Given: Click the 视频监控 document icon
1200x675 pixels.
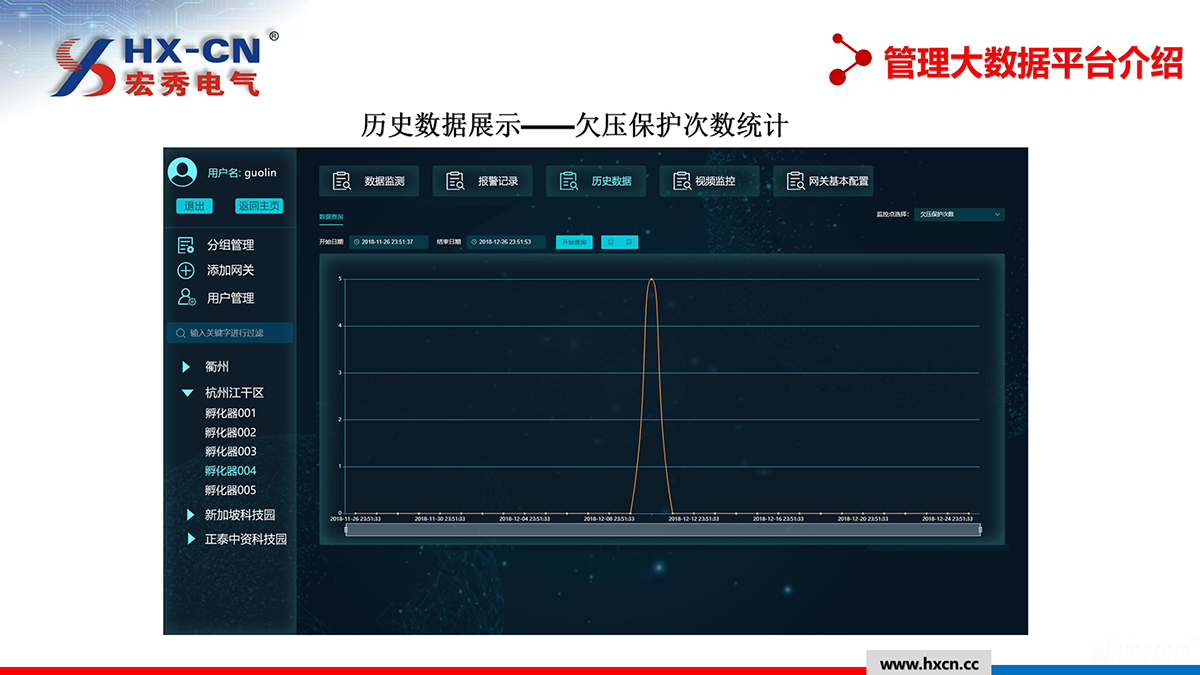Looking at the screenshot, I should [682, 181].
